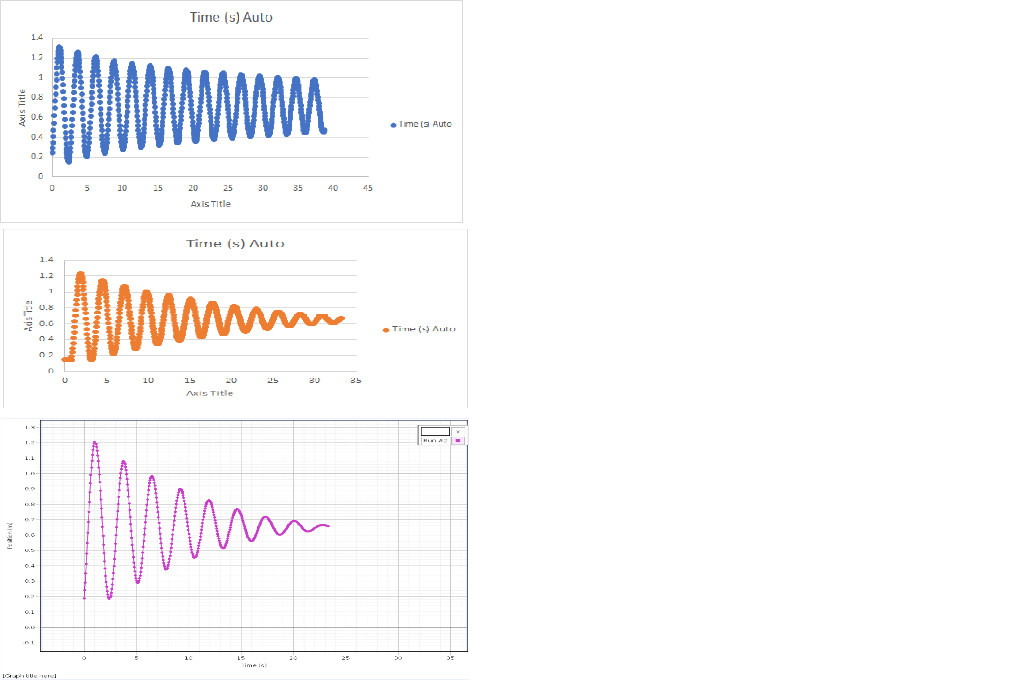Click the 35 tick label on orange chart x-axis

[356, 380]
